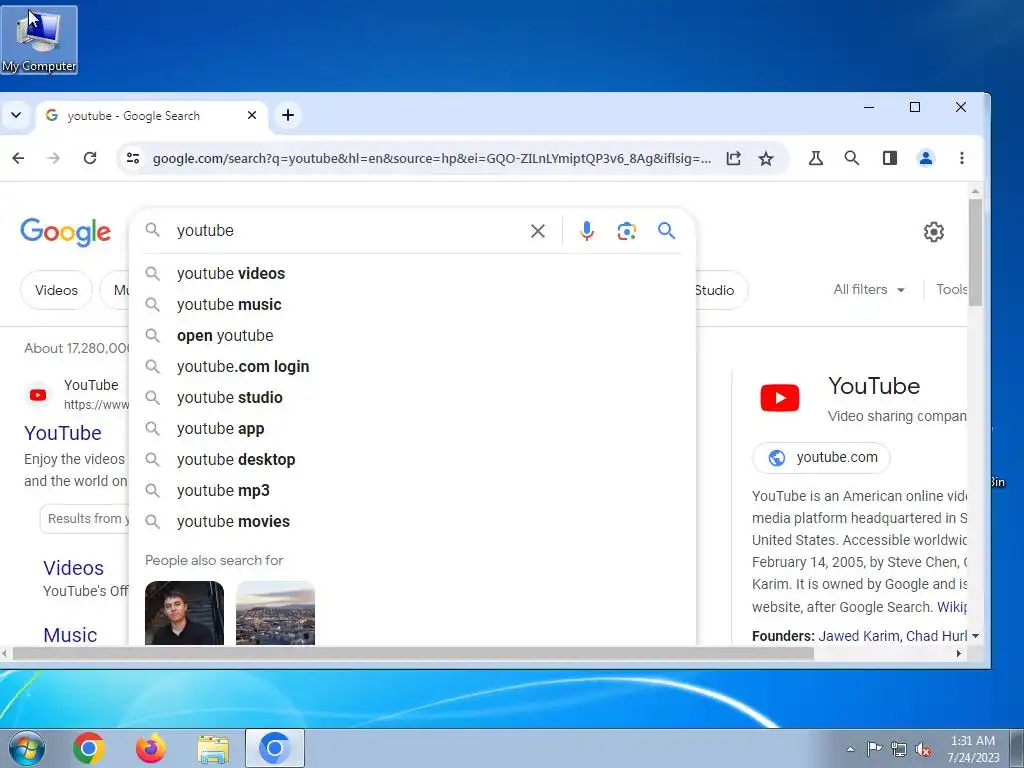Open the network status tray icon
The image size is (1024, 768).
pos(899,749)
